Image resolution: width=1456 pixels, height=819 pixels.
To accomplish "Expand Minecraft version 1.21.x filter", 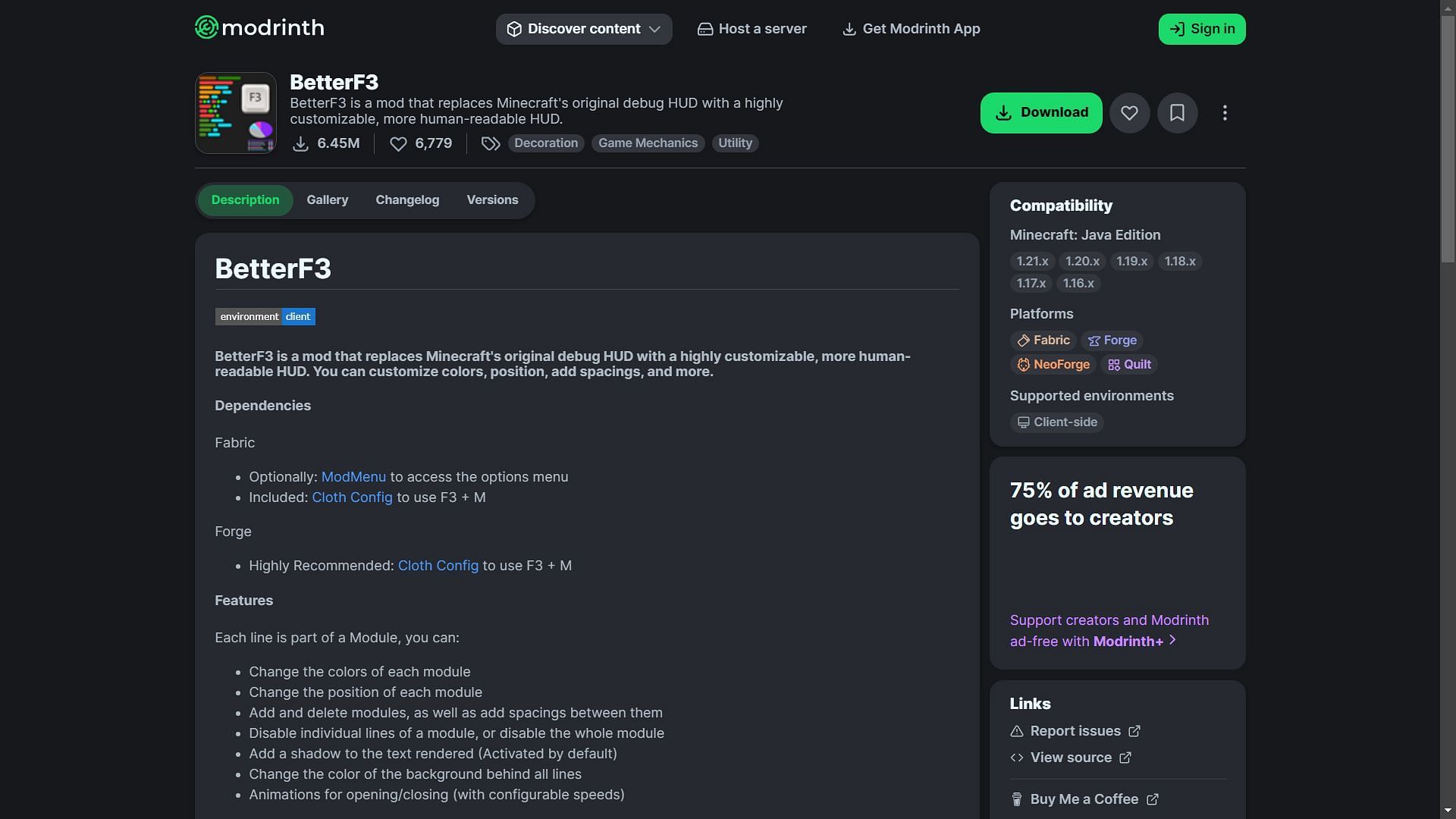I will [x=1032, y=261].
